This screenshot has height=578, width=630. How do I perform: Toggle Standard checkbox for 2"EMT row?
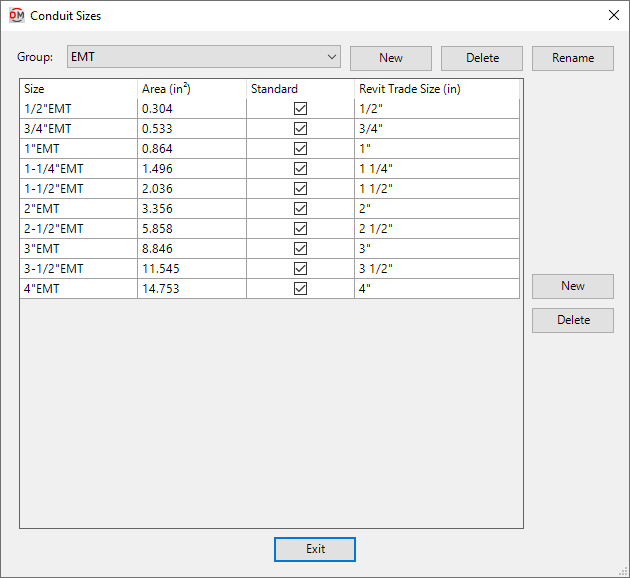click(300, 208)
